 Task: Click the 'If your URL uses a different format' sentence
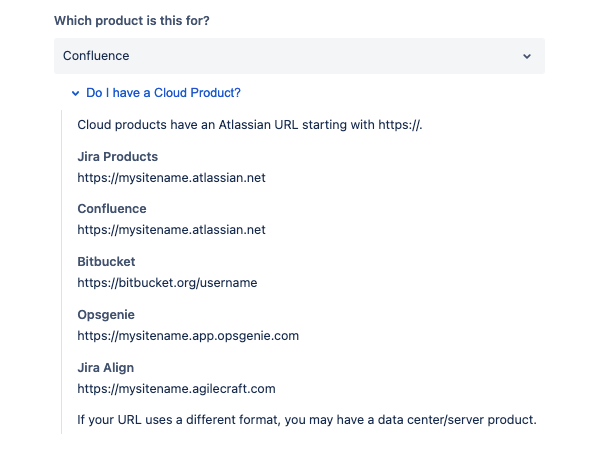pyautogui.click(x=306, y=420)
